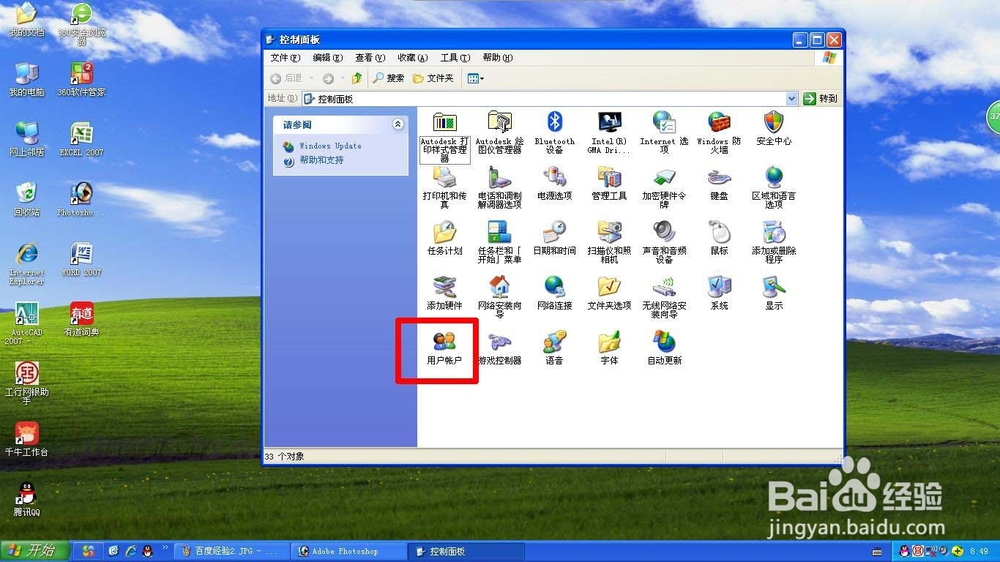Select the 我的电脑 desktop icon

(27, 80)
